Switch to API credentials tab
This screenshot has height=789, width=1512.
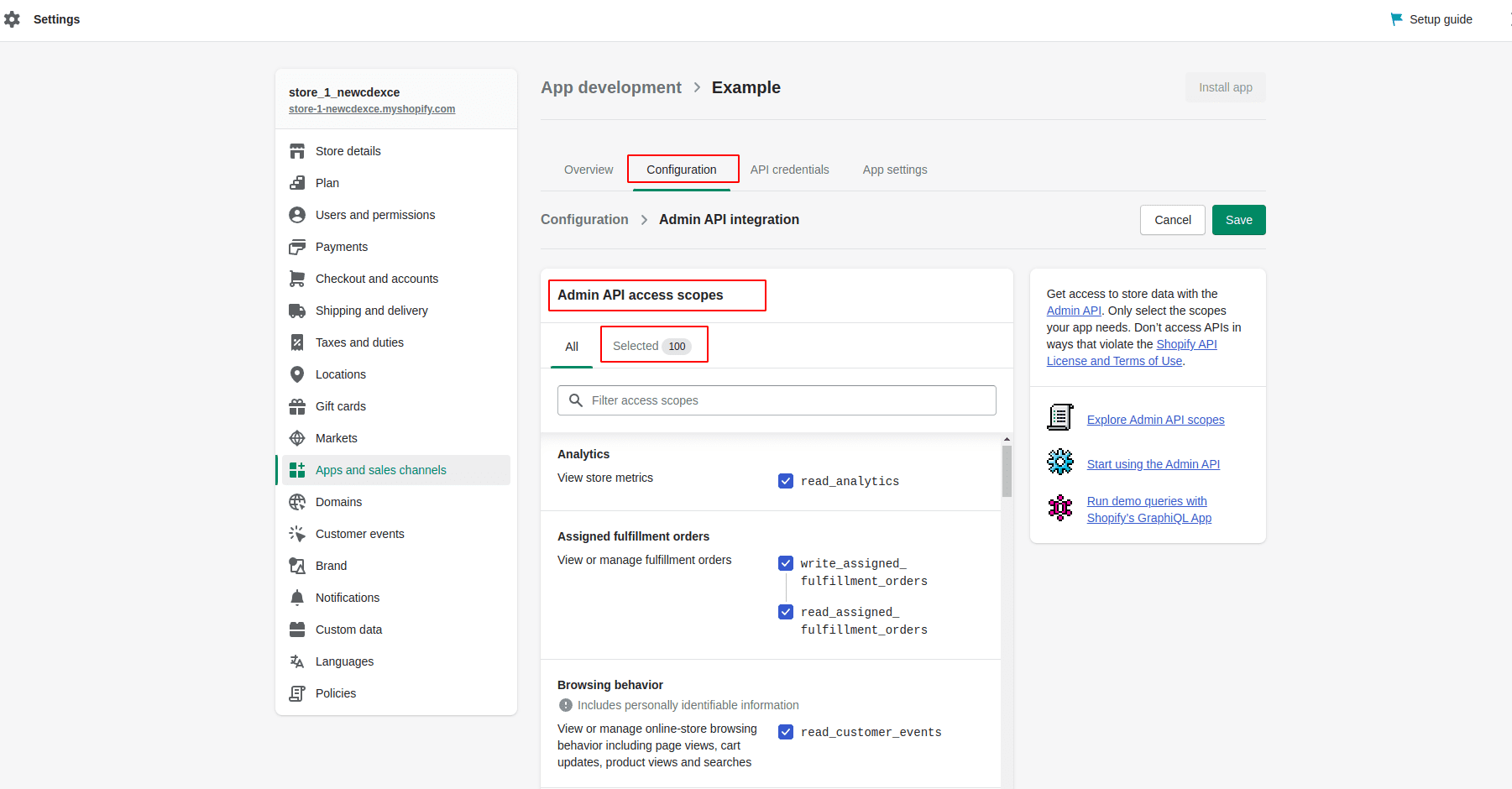point(789,170)
